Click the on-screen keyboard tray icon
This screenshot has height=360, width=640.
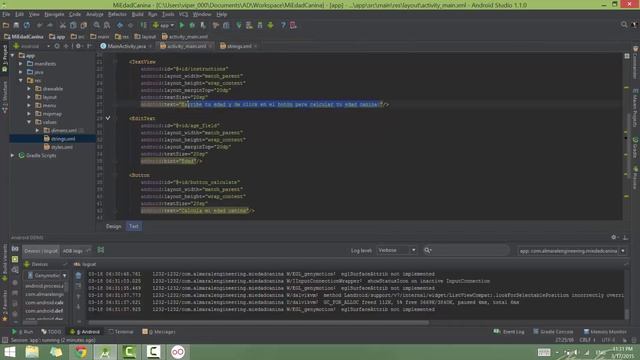tap(544, 352)
